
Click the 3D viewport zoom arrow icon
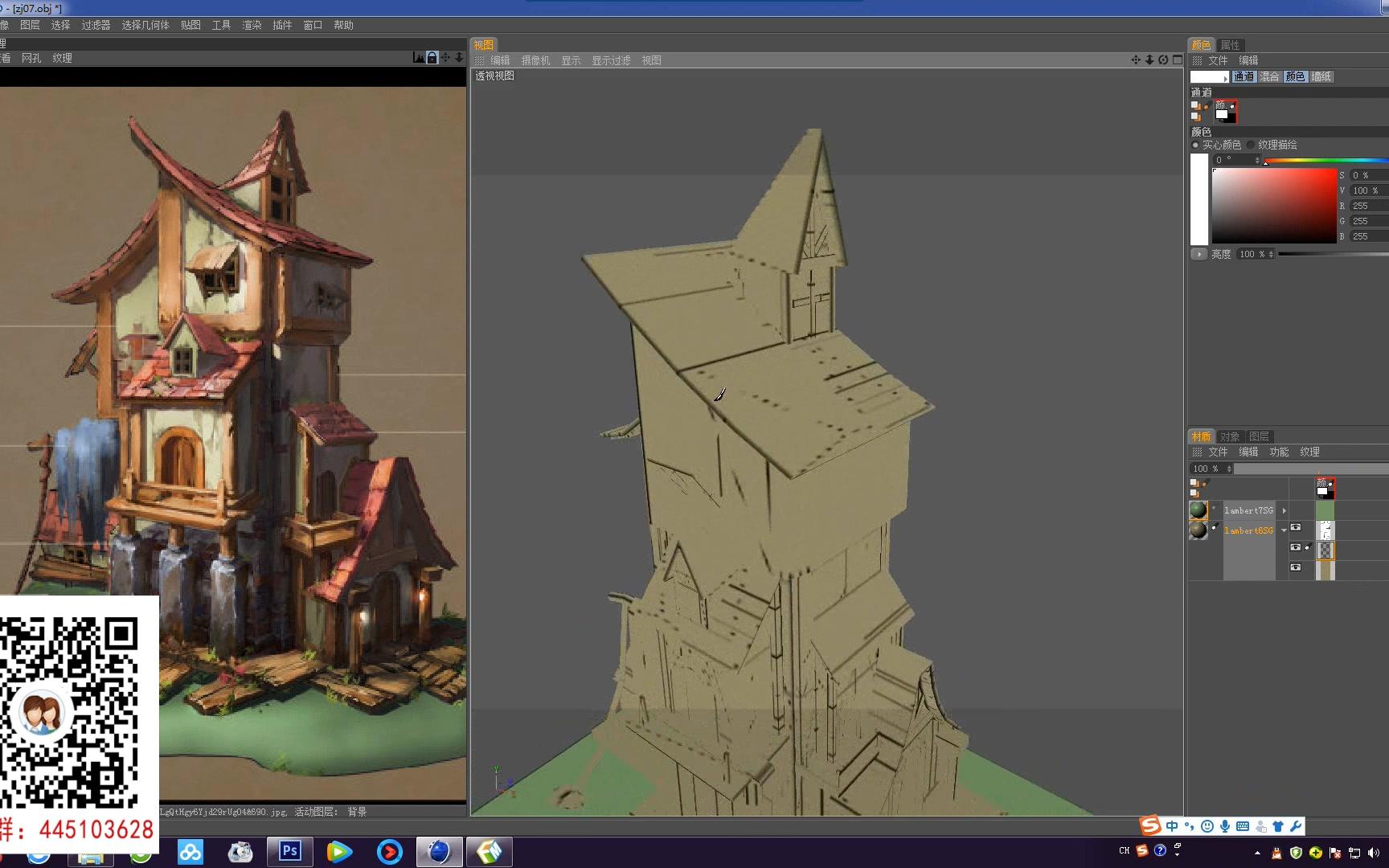pyautogui.click(x=1149, y=59)
